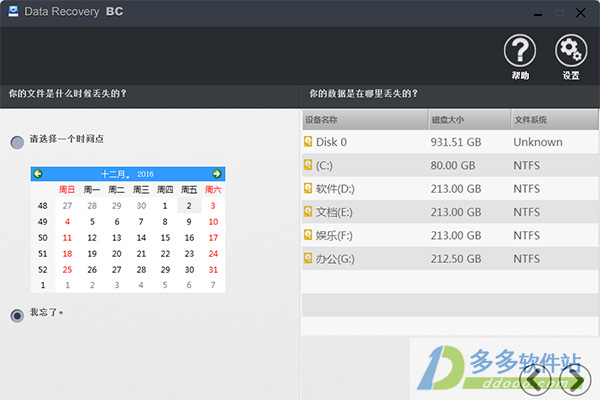
Task: Sort by 设备名称 column header
Action: [365, 120]
